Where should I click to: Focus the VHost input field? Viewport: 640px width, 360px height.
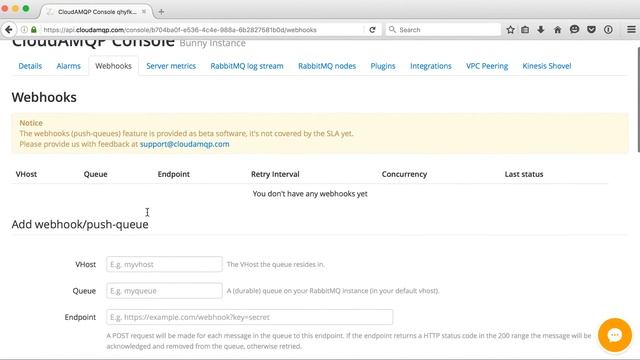[164, 264]
